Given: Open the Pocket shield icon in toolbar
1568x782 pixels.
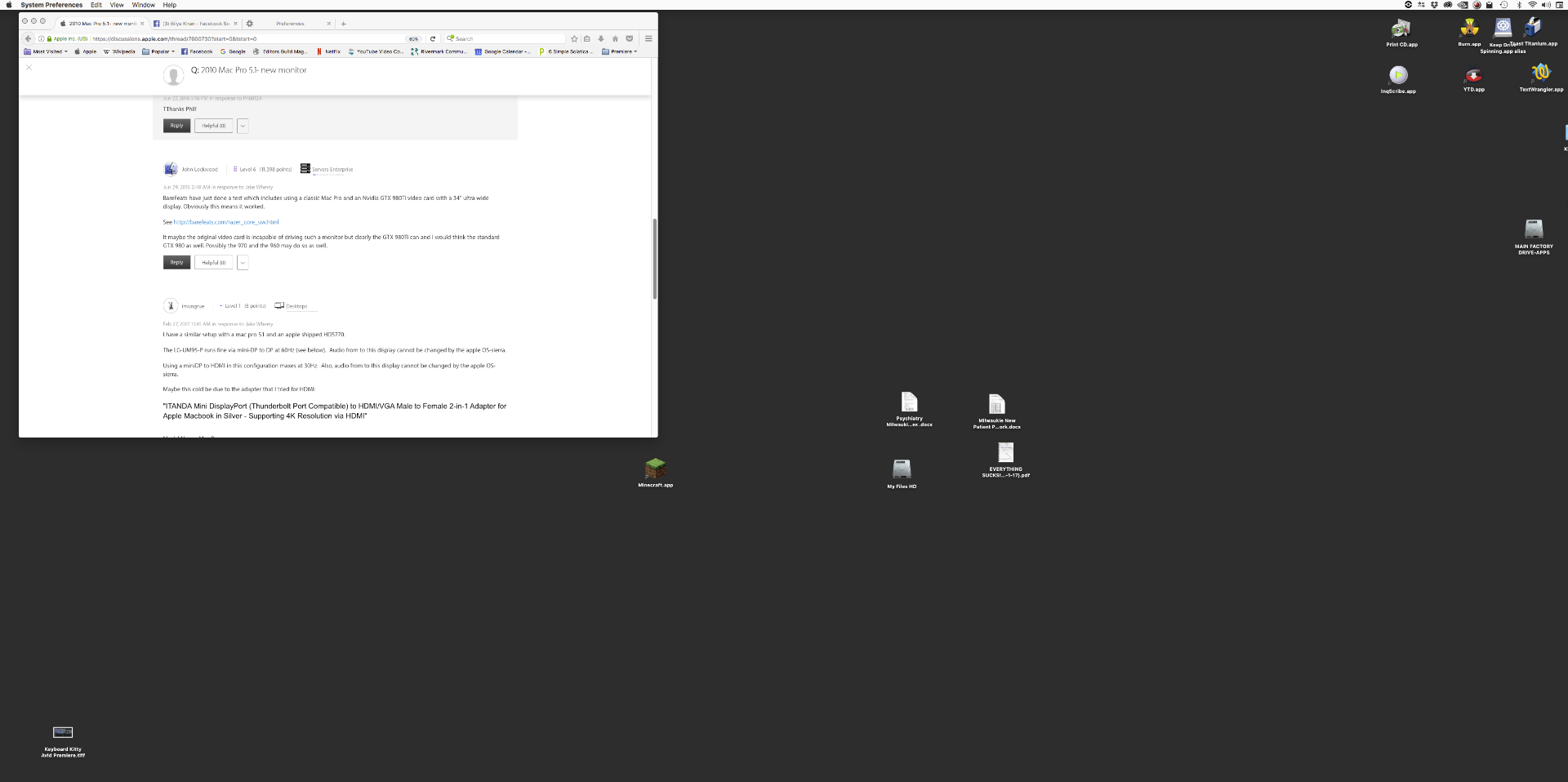Looking at the screenshot, I should pos(629,38).
